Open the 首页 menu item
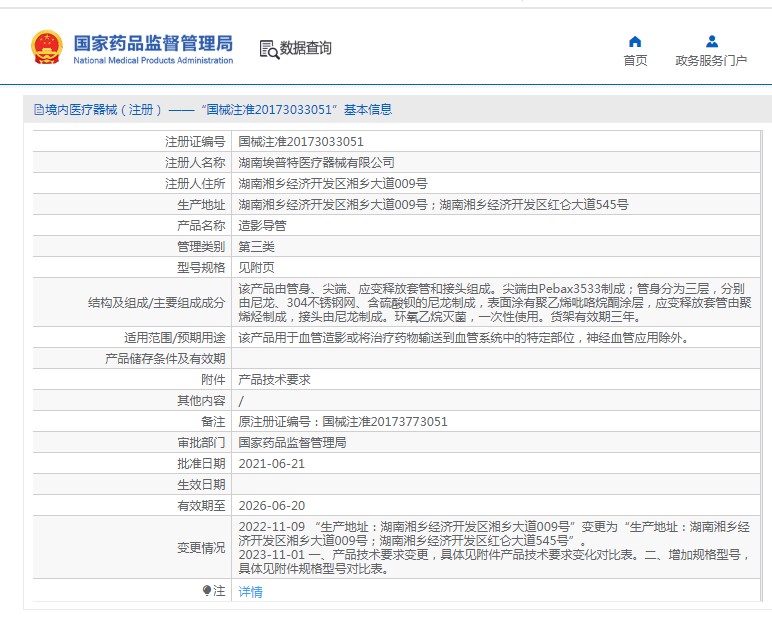The width and height of the screenshot is (772, 618). pos(635,60)
